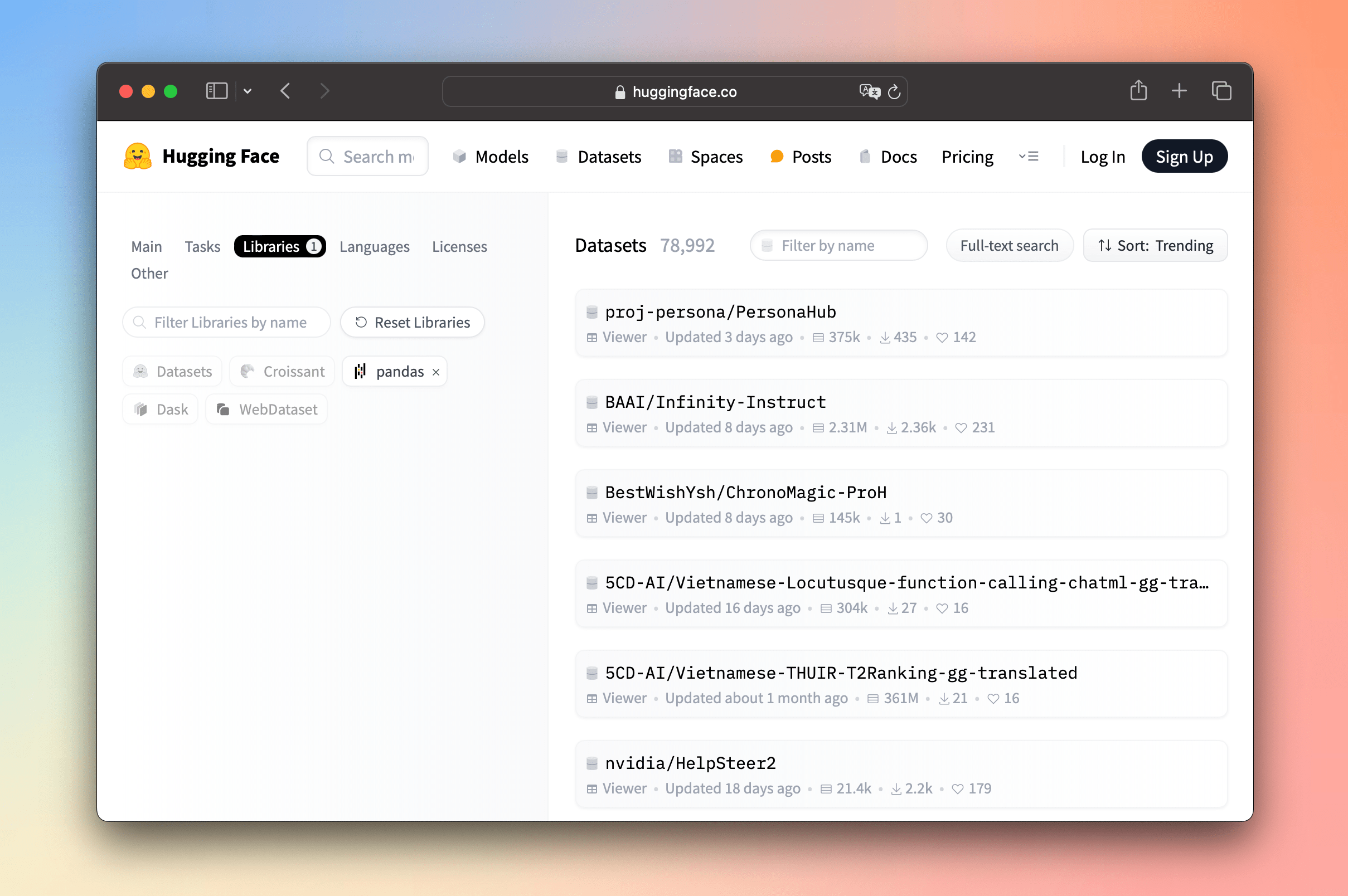
Task: Expand the Languages filter options
Action: pyautogui.click(x=375, y=245)
